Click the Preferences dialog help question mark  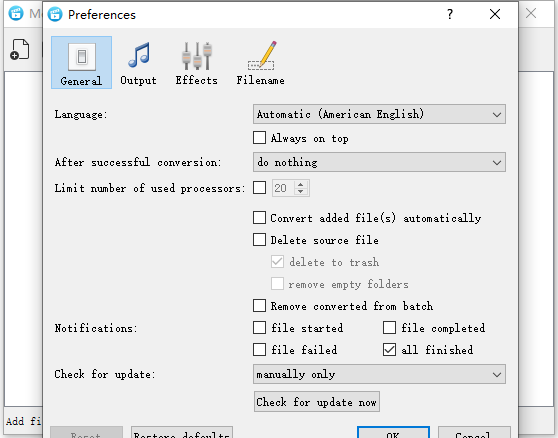(450, 14)
